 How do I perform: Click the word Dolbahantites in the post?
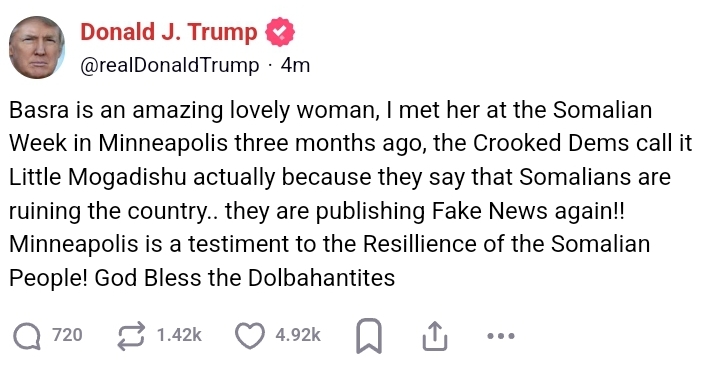pyautogui.click(x=321, y=277)
